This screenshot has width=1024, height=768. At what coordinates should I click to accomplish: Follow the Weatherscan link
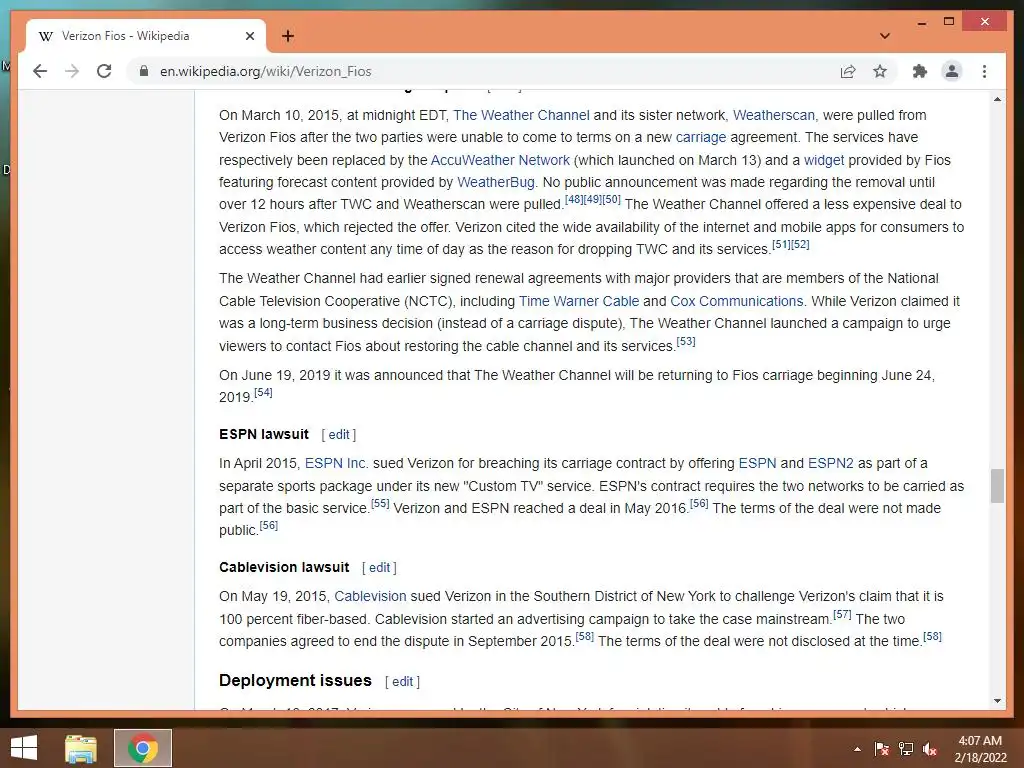pyautogui.click(x=774, y=115)
